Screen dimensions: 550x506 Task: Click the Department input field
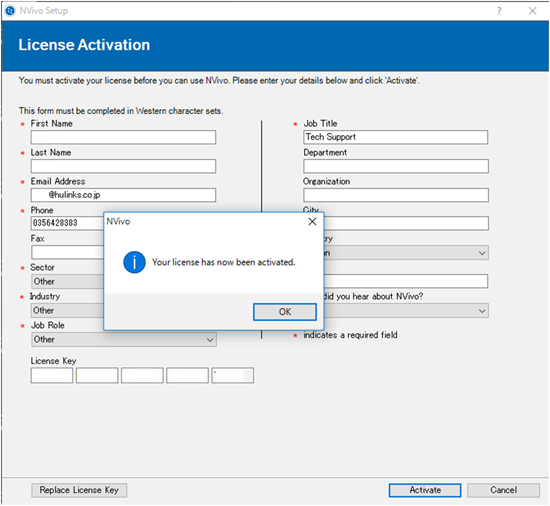click(396, 166)
